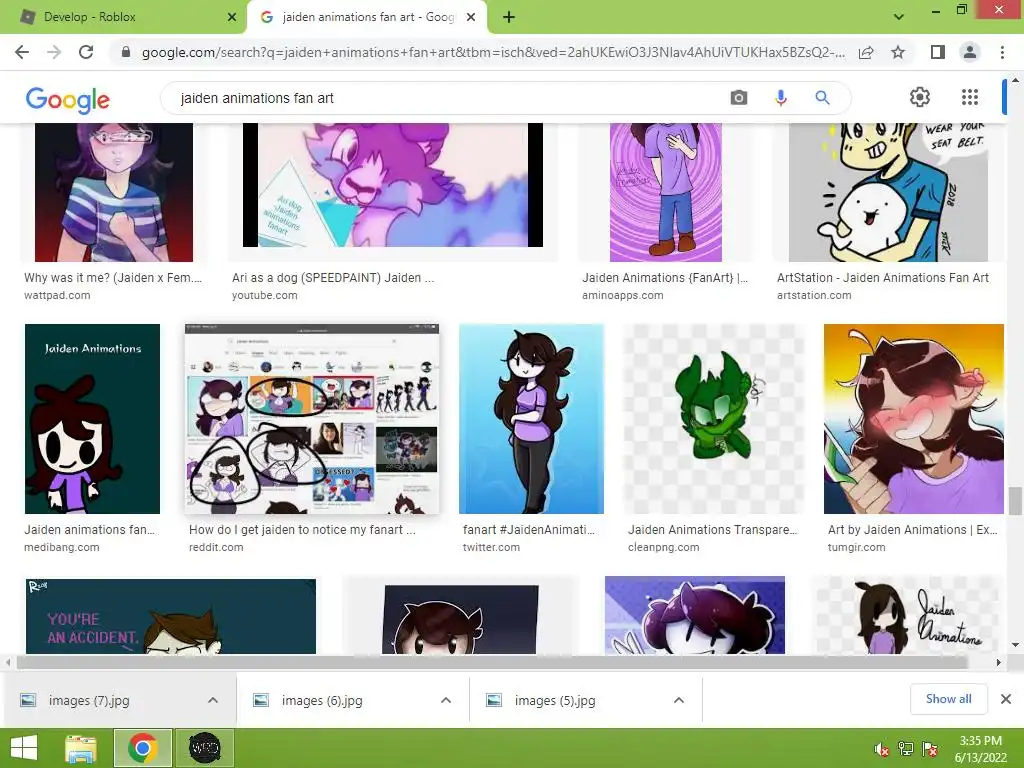Click Show all downloads
Viewport: 1024px width, 768px height.
click(948, 699)
